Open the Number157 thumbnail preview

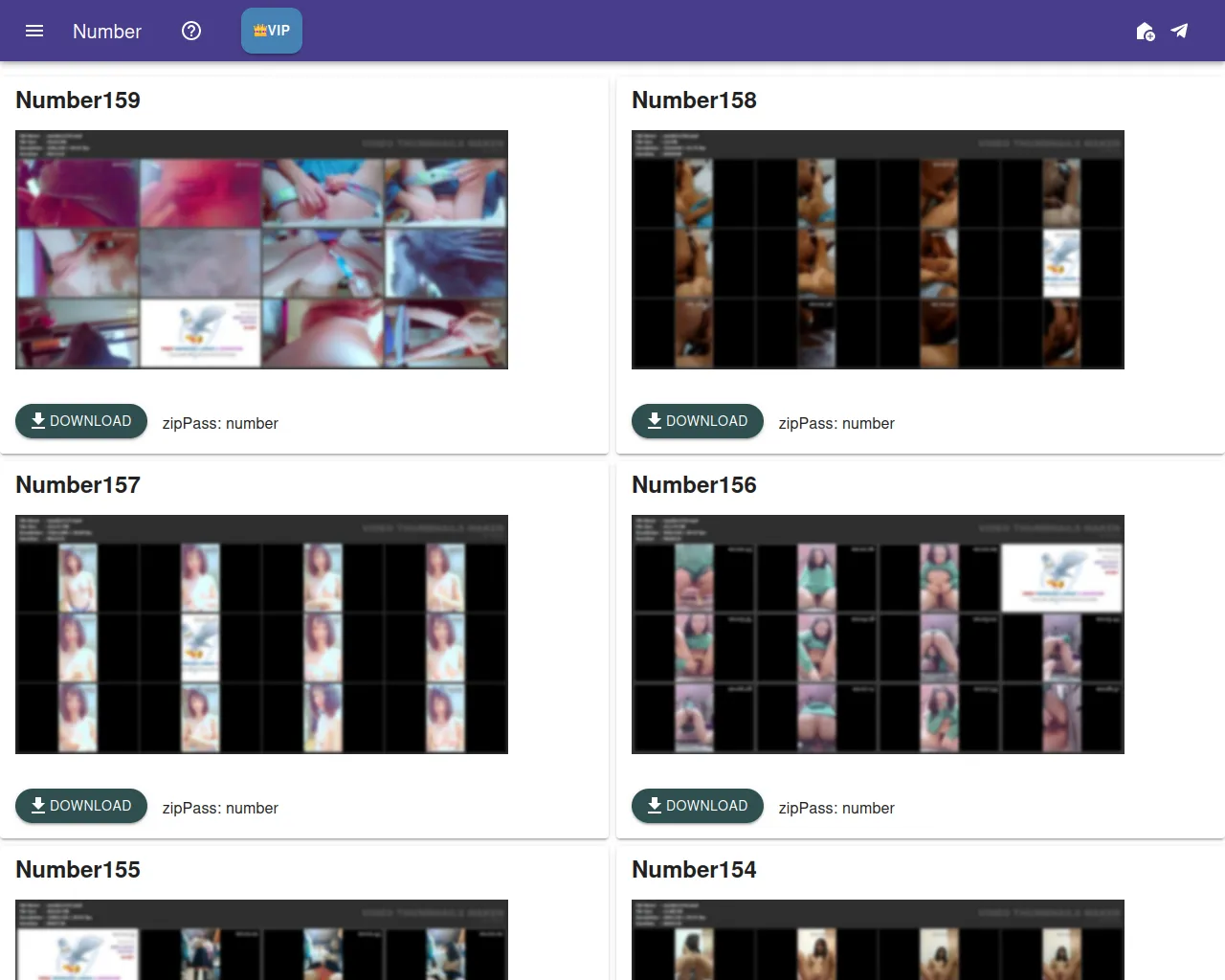(261, 634)
